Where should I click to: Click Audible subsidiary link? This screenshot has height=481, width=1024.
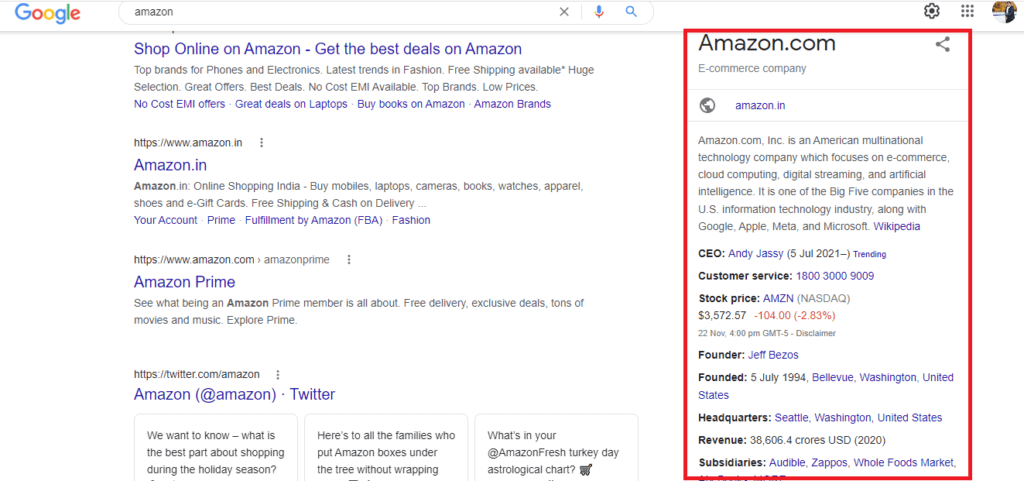787,463
